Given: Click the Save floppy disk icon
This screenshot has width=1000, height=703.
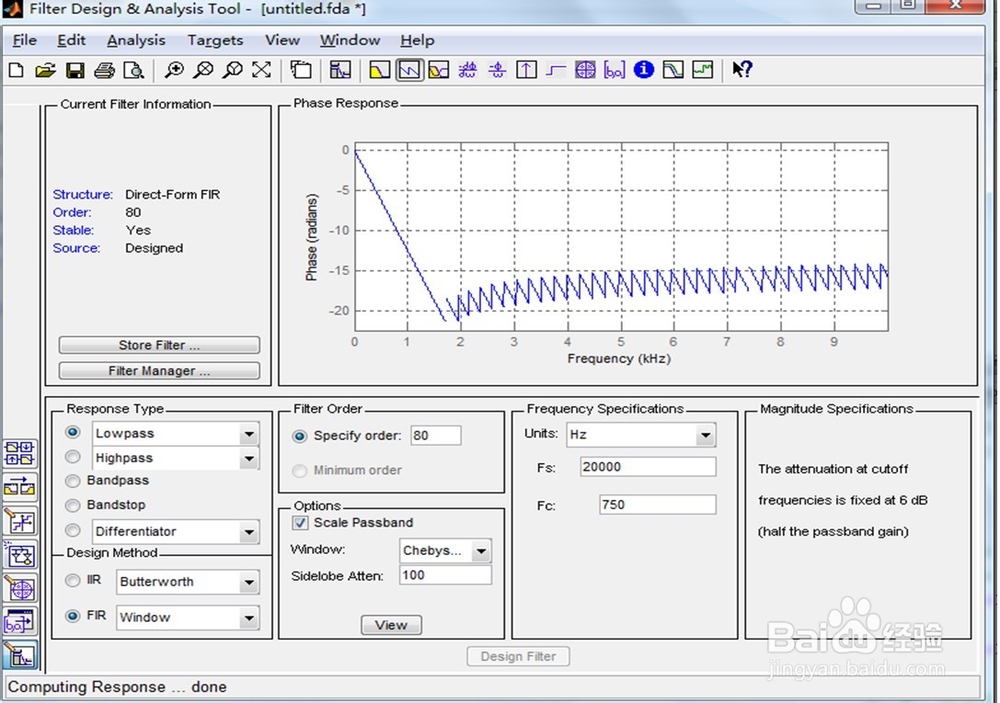Looking at the screenshot, I should click(x=75, y=70).
